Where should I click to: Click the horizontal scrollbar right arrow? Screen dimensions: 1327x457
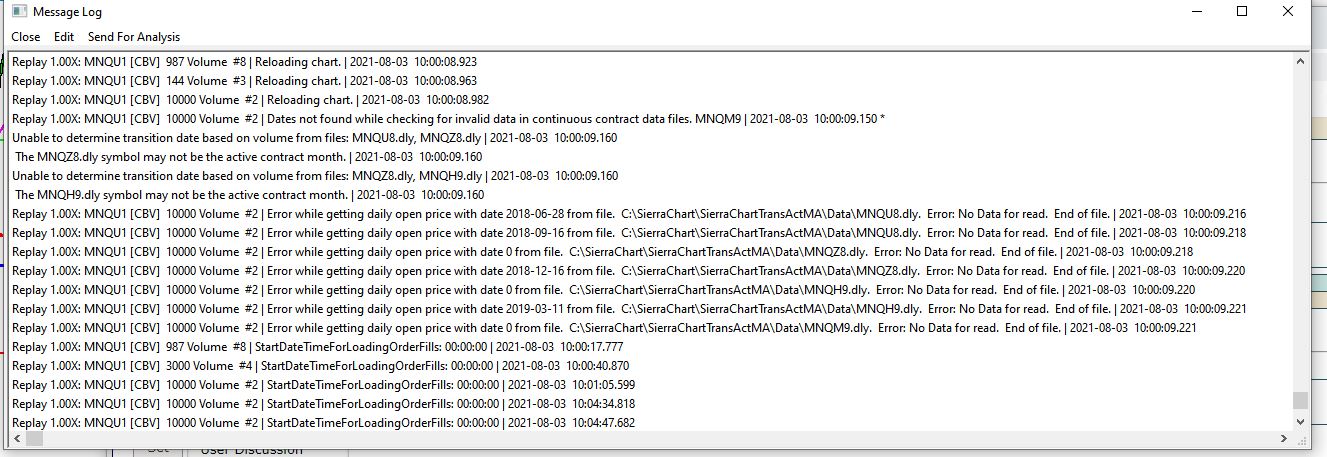[1284, 439]
